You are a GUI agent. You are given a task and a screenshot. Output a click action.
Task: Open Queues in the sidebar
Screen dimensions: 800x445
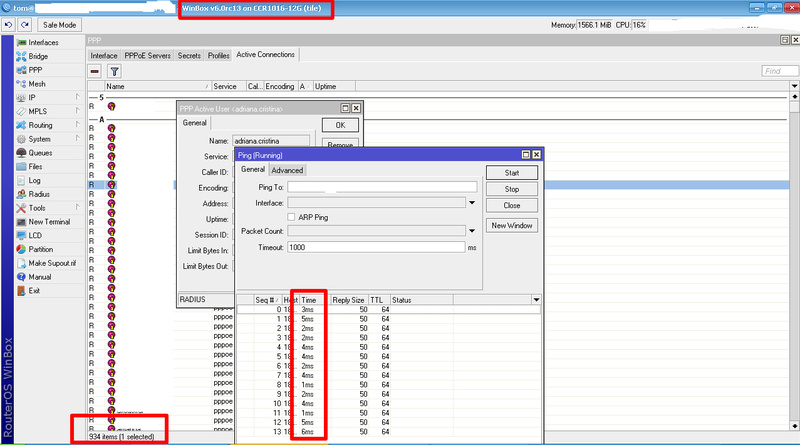coord(40,153)
